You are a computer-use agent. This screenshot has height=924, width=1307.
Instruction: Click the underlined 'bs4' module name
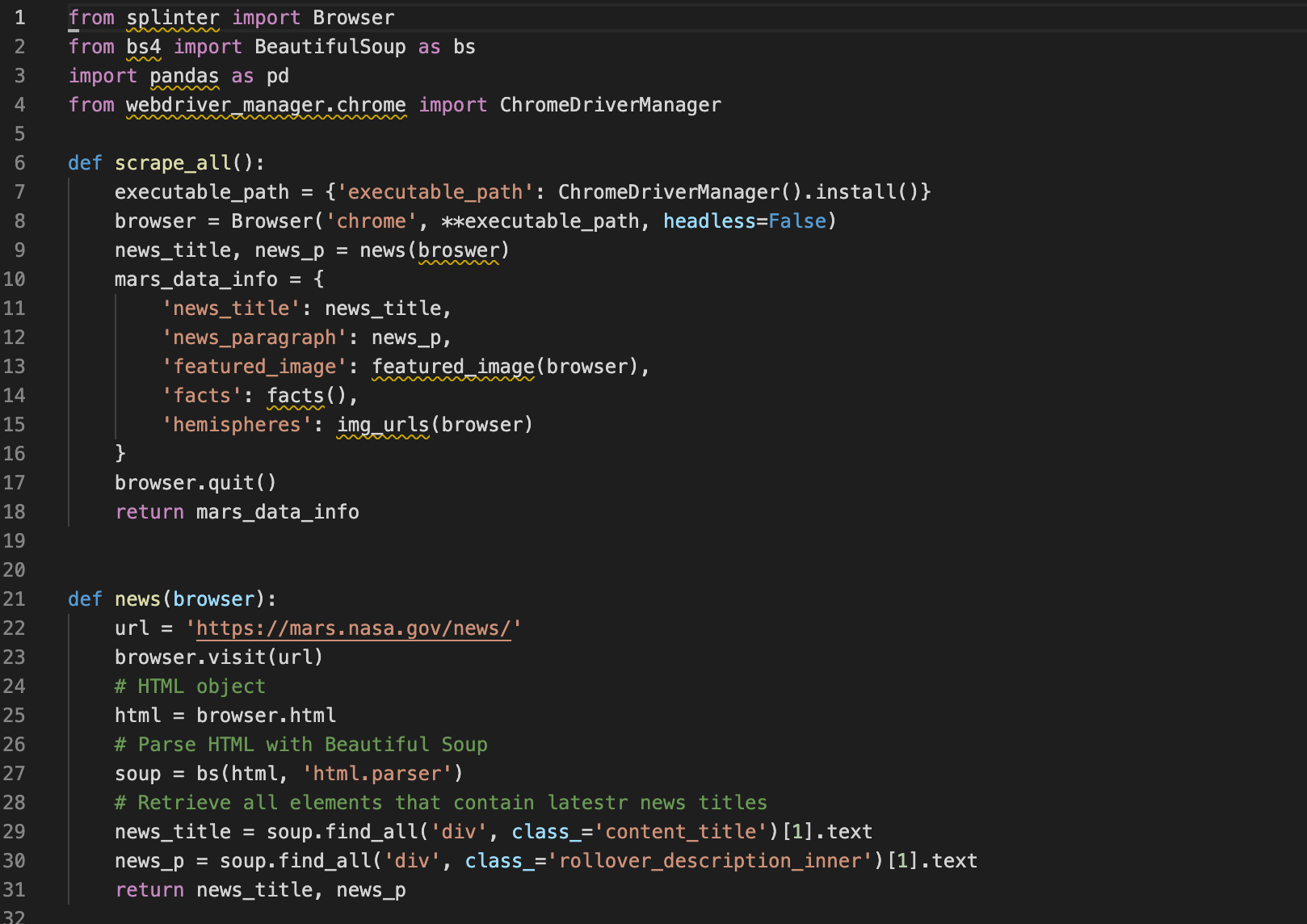click(x=143, y=46)
